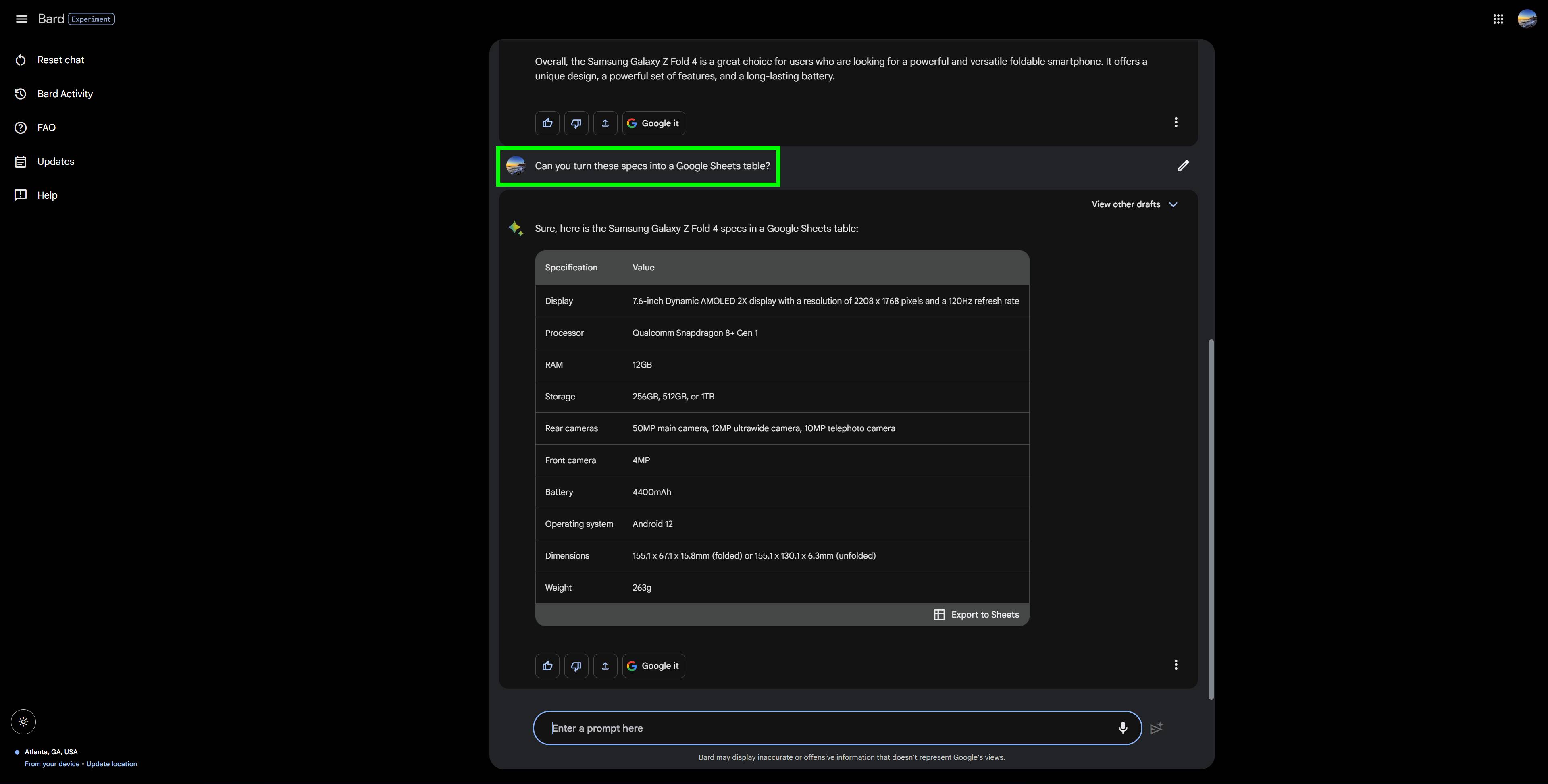
Task: Thumbs down the specs table response
Action: (576, 665)
